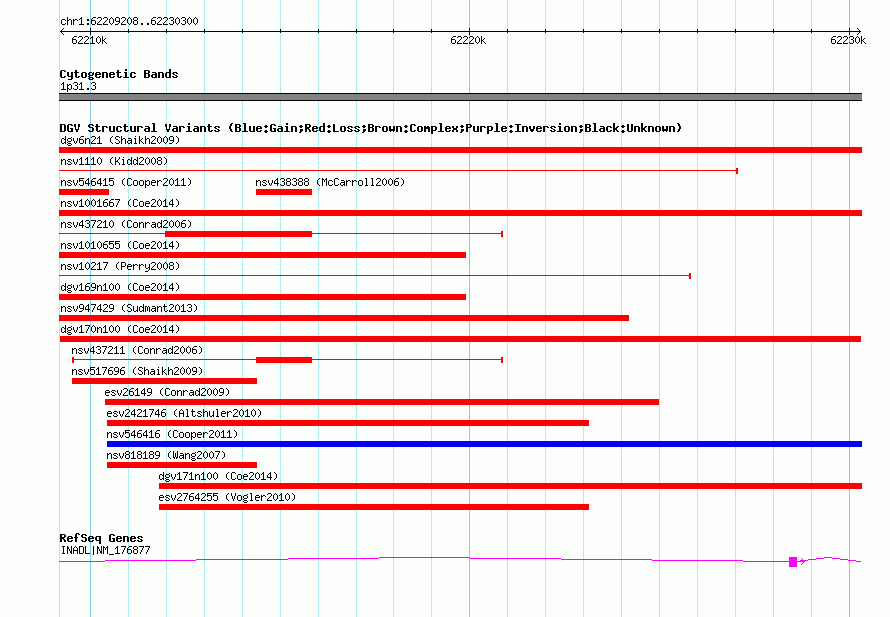The height and width of the screenshot is (617, 890).
Task: Click the gray 1p31.3 cytogenetic band
Action: [460, 97]
